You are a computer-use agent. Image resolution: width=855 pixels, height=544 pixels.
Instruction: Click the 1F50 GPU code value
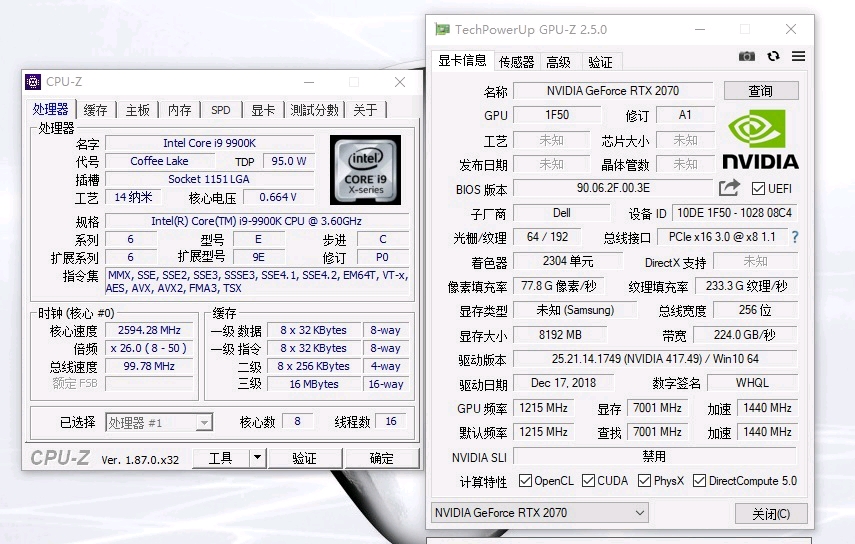click(557, 114)
